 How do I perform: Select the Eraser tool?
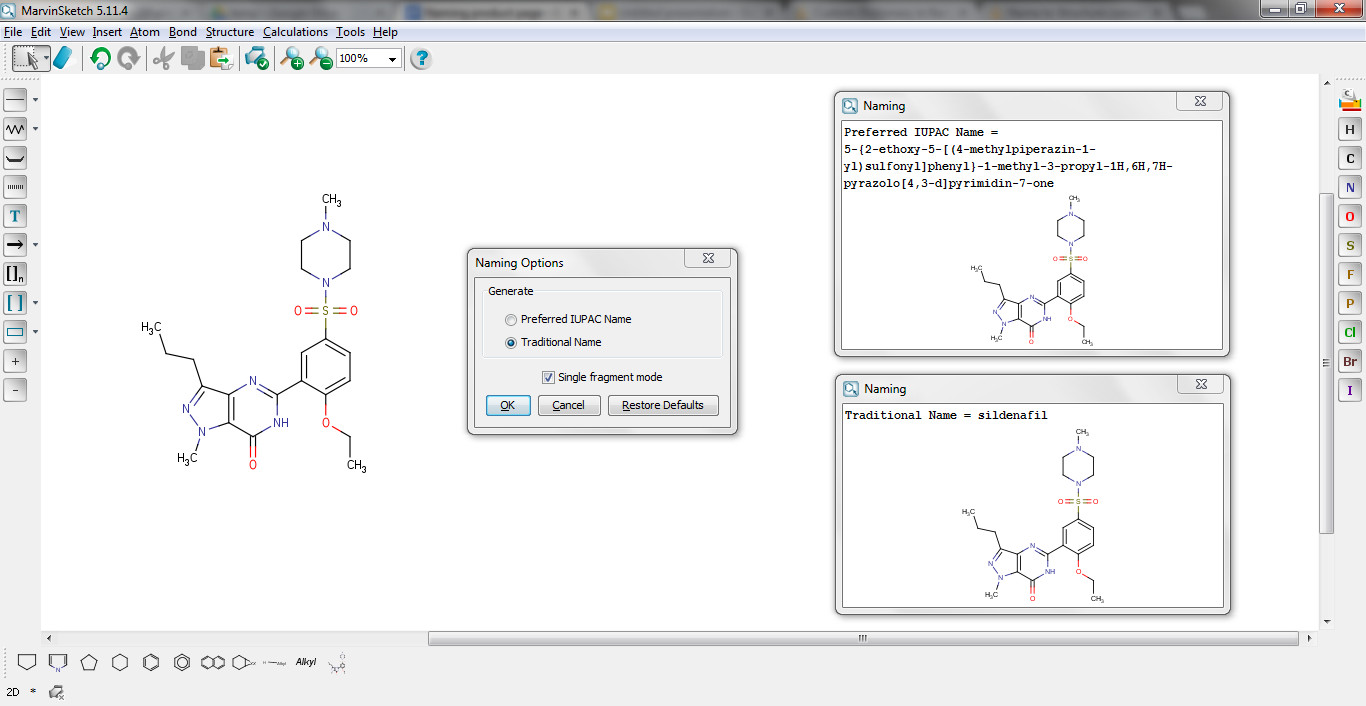(62, 58)
